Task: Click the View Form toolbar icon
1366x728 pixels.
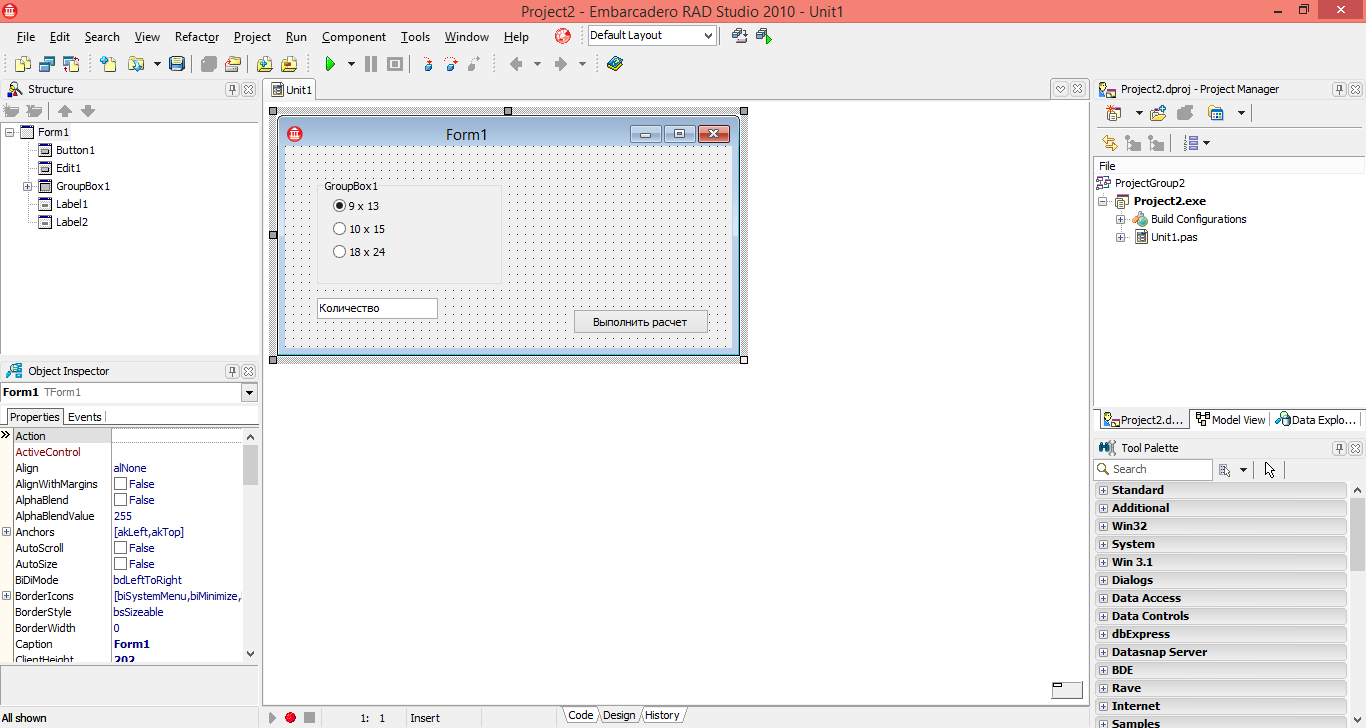Action: point(46,64)
